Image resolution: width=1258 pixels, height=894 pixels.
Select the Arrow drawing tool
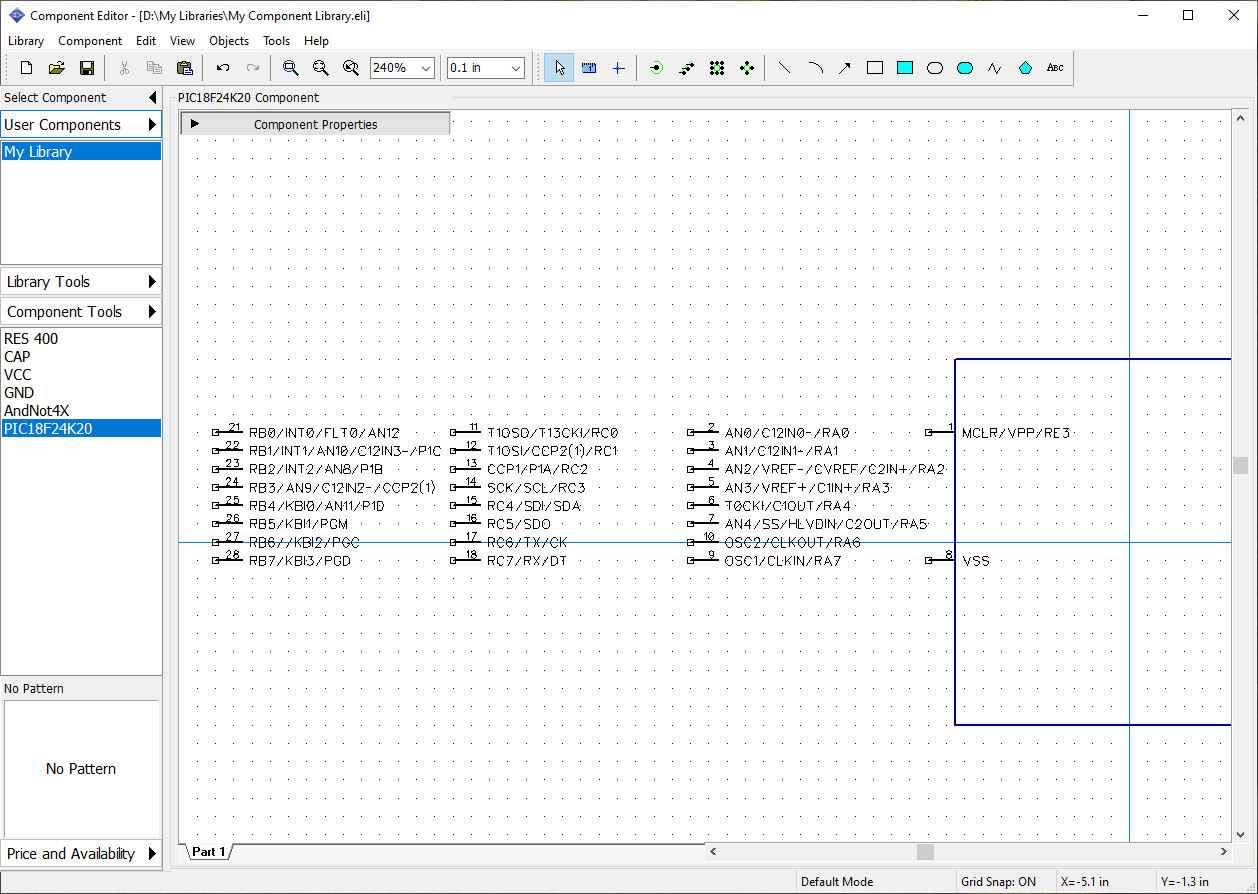tap(845, 68)
